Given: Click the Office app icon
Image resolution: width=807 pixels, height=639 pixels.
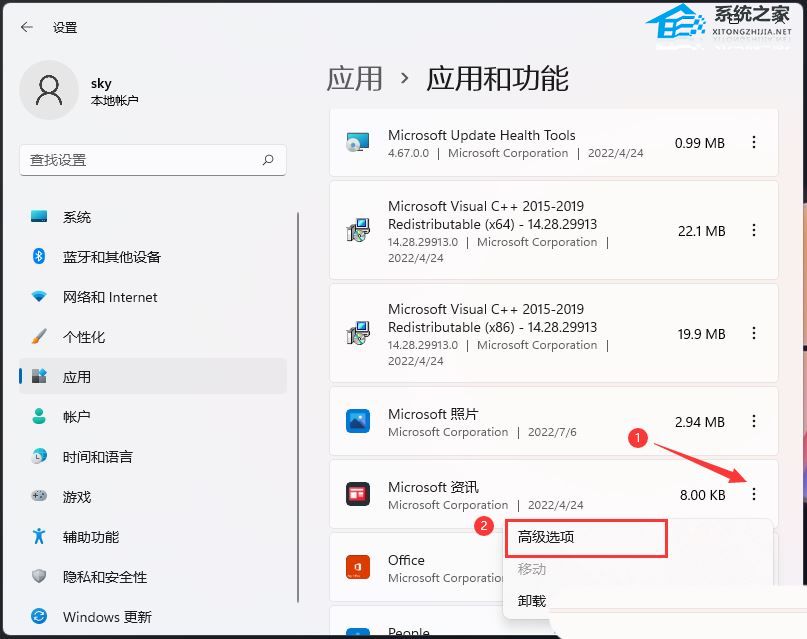Looking at the screenshot, I should [x=358, y=567].
